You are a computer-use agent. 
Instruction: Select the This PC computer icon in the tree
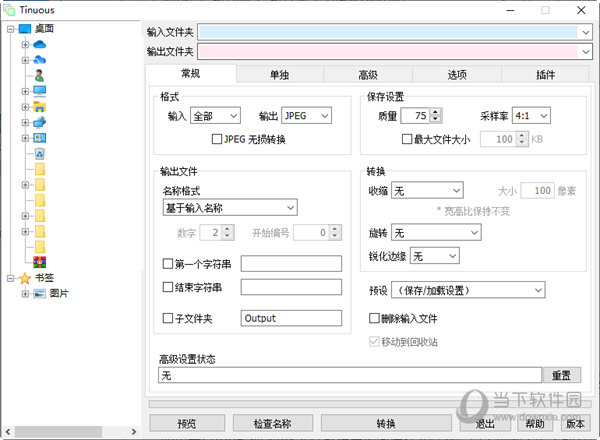coord(40,91)
